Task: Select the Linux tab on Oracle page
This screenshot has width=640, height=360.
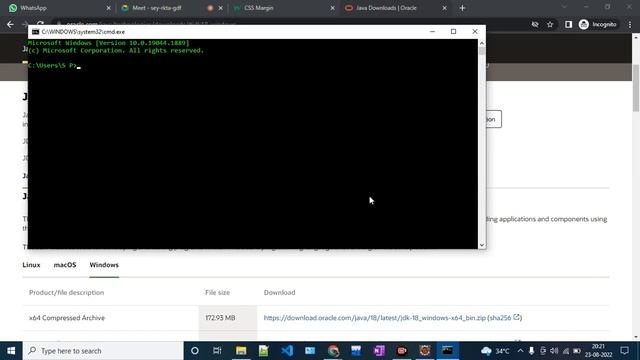Action: pyautogui.click(x=31, y=265)
